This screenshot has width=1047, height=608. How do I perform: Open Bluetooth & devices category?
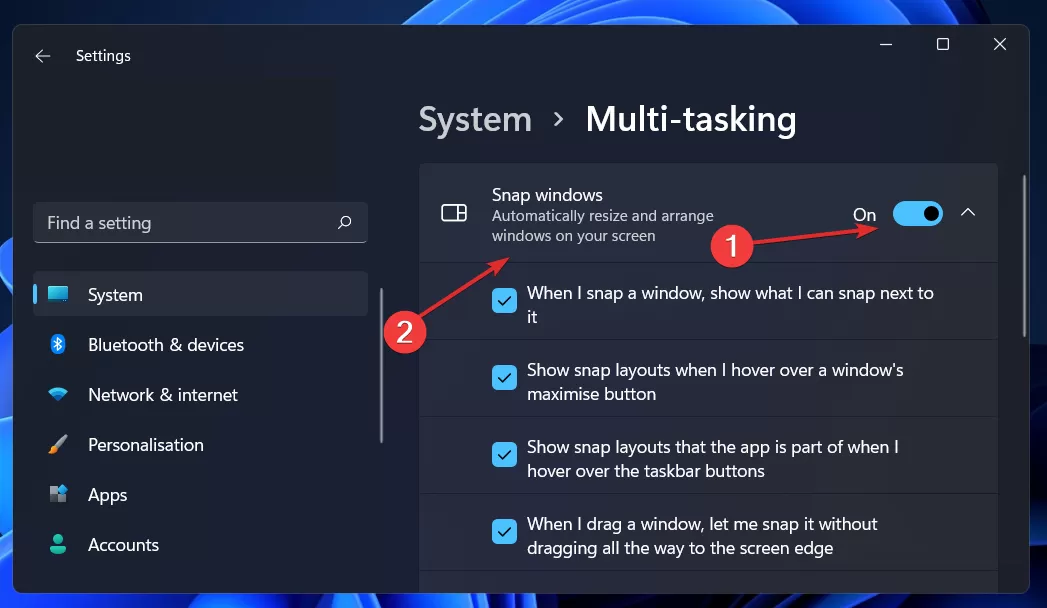pyautogui.click(x=200, y=344)
